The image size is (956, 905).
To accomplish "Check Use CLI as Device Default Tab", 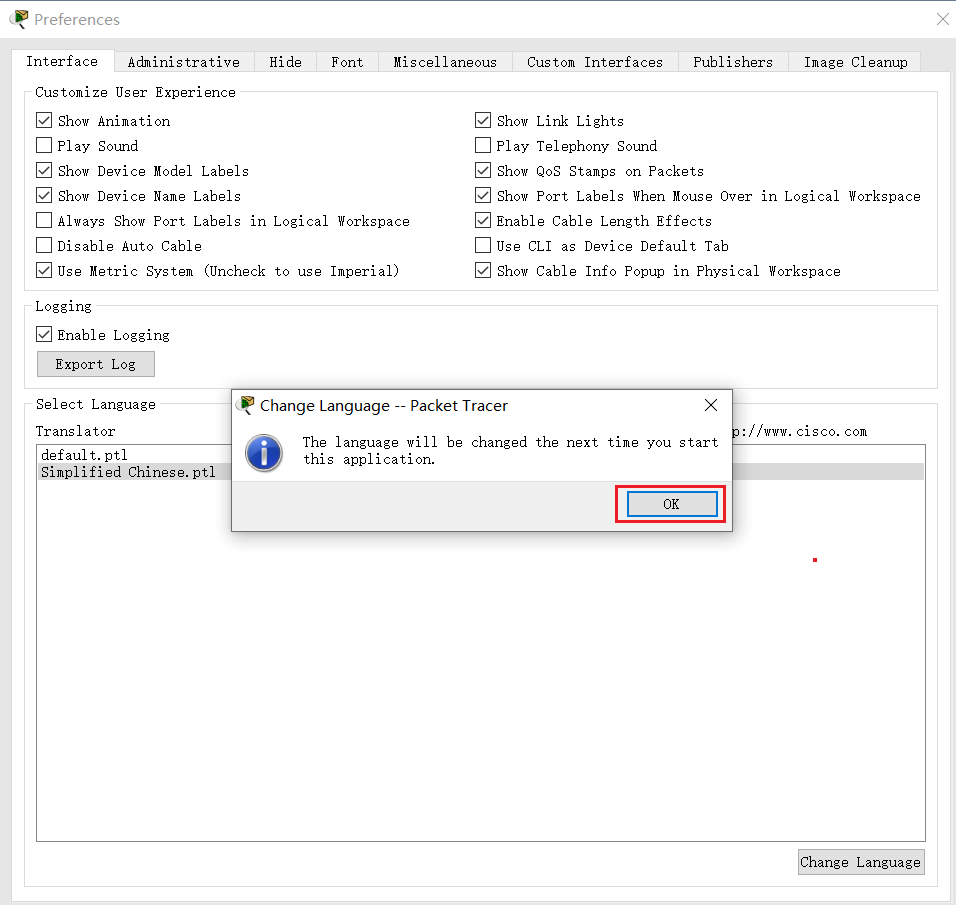I will [x=483, y=245].
